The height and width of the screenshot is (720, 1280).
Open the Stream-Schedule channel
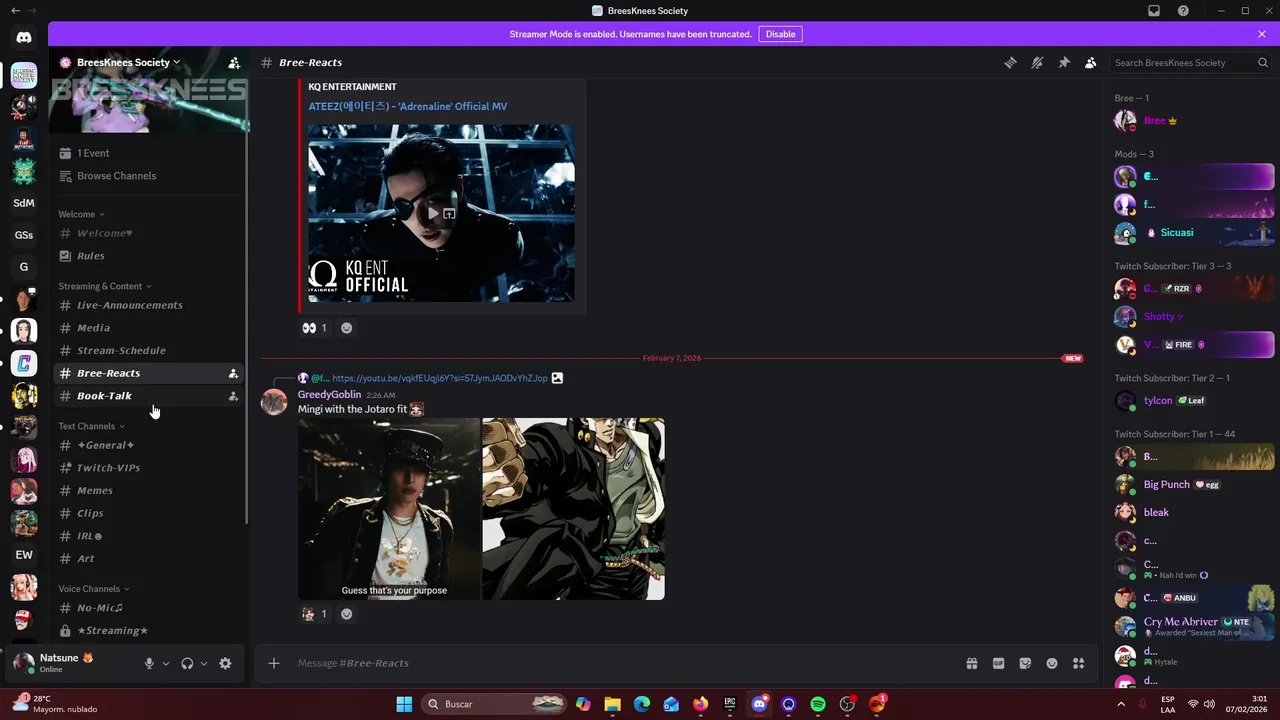(x=148, y=351)
